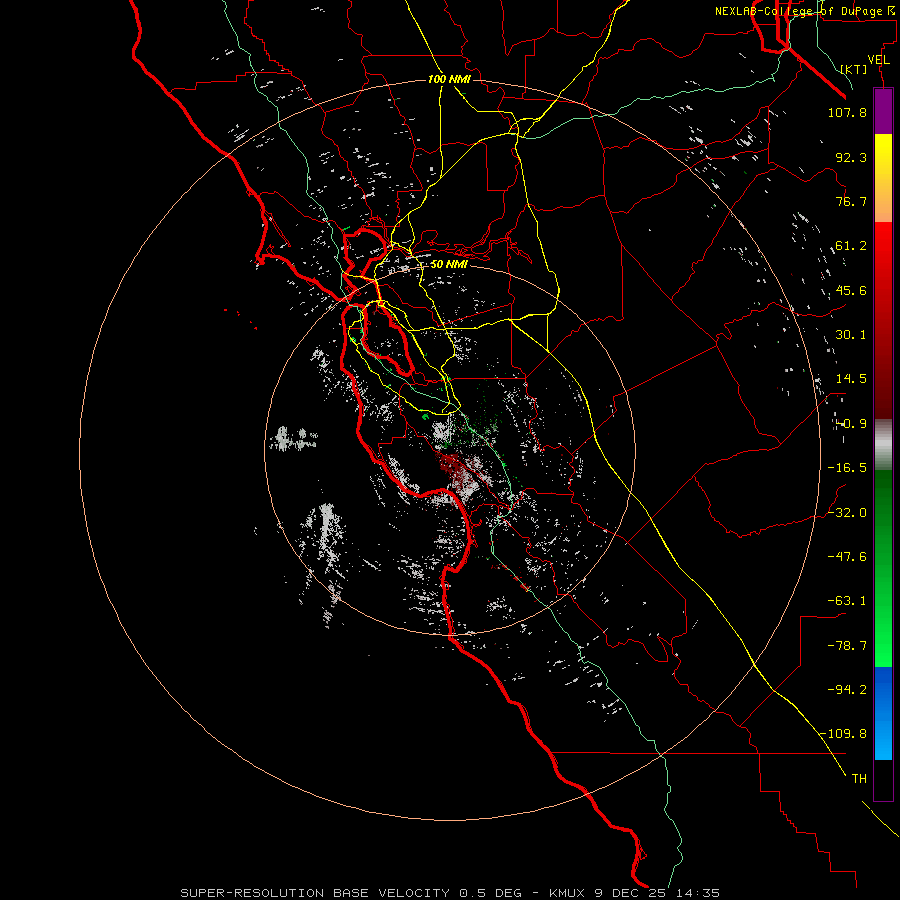Screen dimensions: 900x900
Task: Click the 100 NMI range ring label
Action: pyautogui.click(x=449, y=79)
